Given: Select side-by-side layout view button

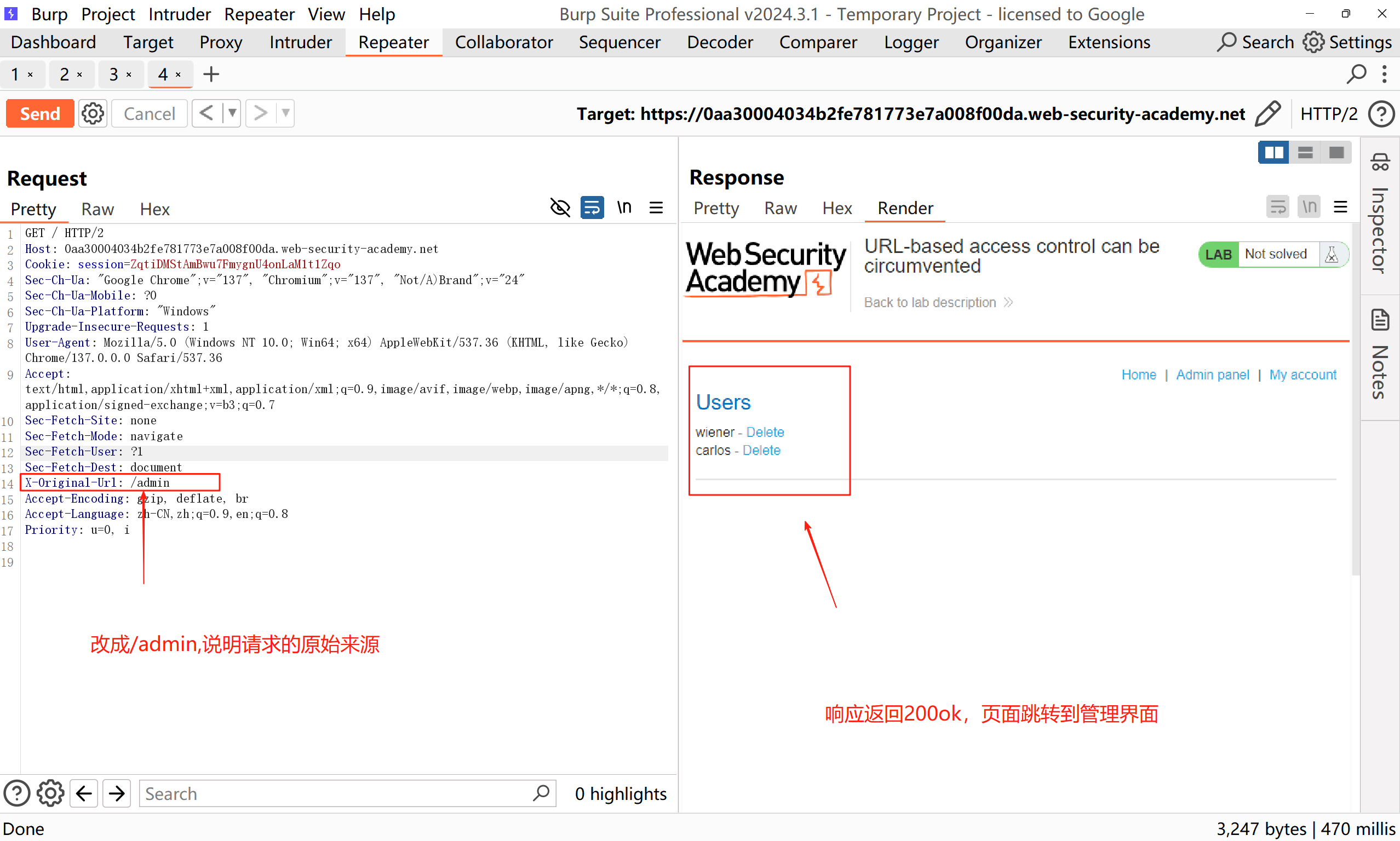Looking at the screenshot, I should [x=1273, y=152].
